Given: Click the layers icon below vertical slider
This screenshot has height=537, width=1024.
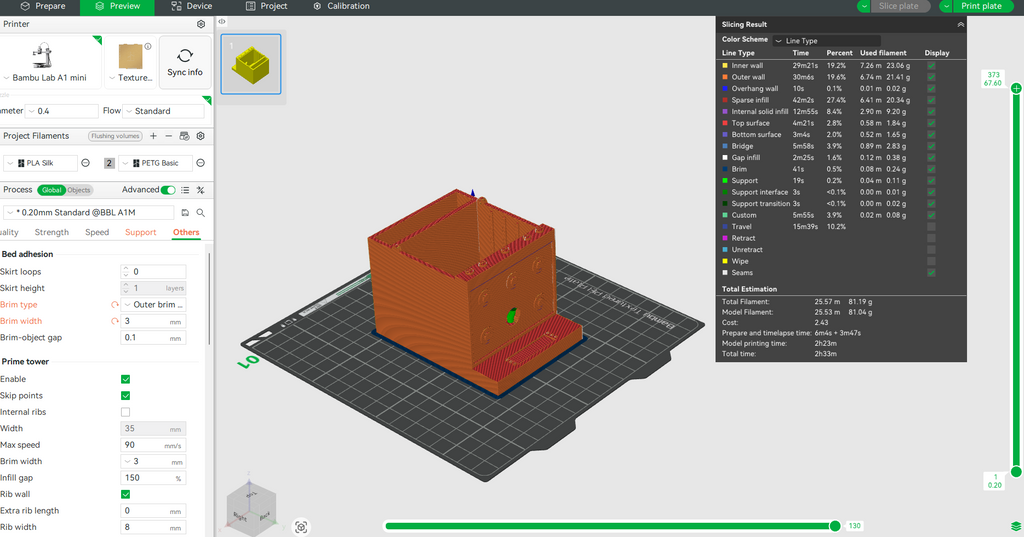Looking at the screenshot, I should (x=1016, y=526).
